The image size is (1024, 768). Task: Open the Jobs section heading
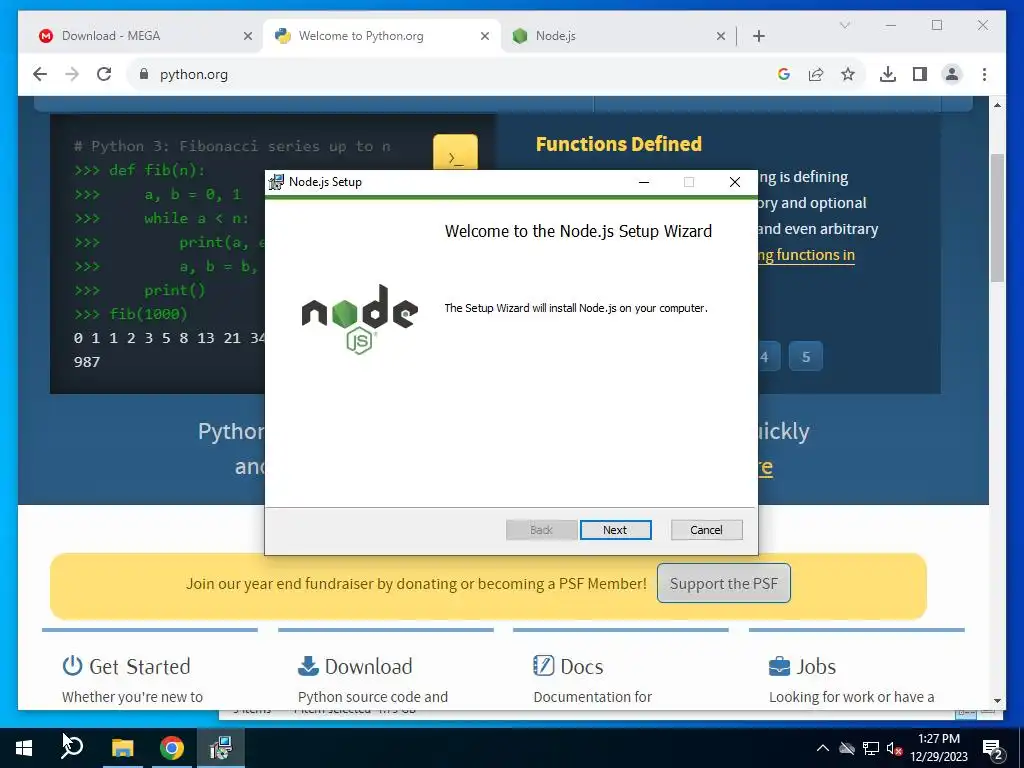pyautogui.click(x=816, y=666)
